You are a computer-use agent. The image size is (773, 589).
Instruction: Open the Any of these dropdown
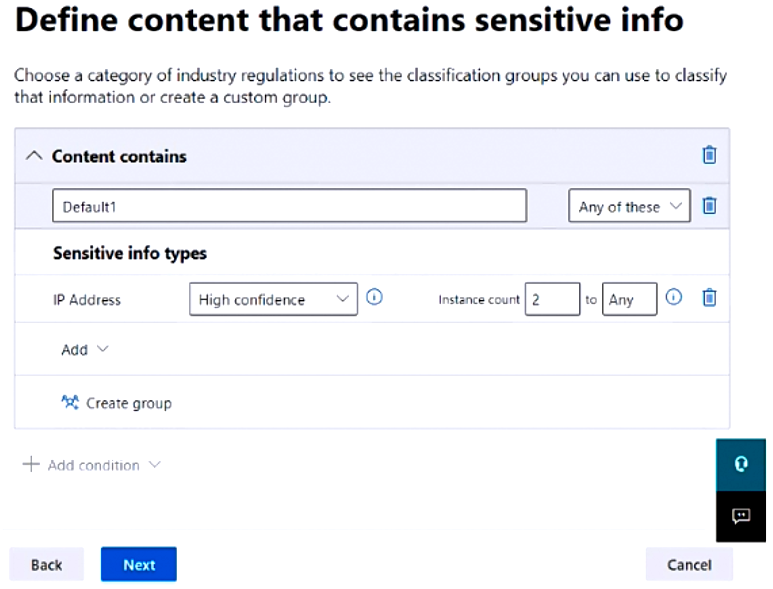[x=629, y=207]
